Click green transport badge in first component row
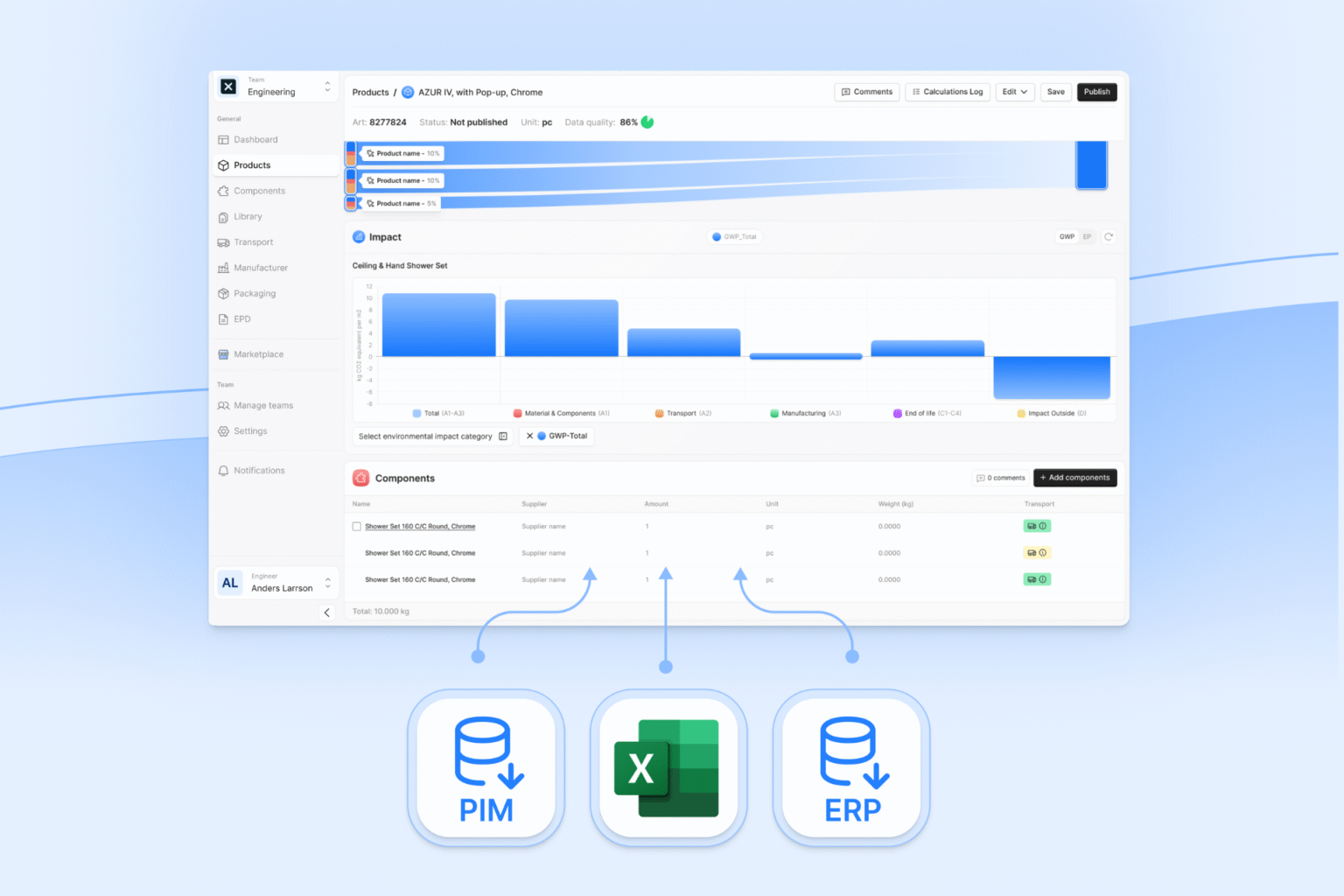1344x896 pixels. pyautogui.click(x=1037, y=527)
